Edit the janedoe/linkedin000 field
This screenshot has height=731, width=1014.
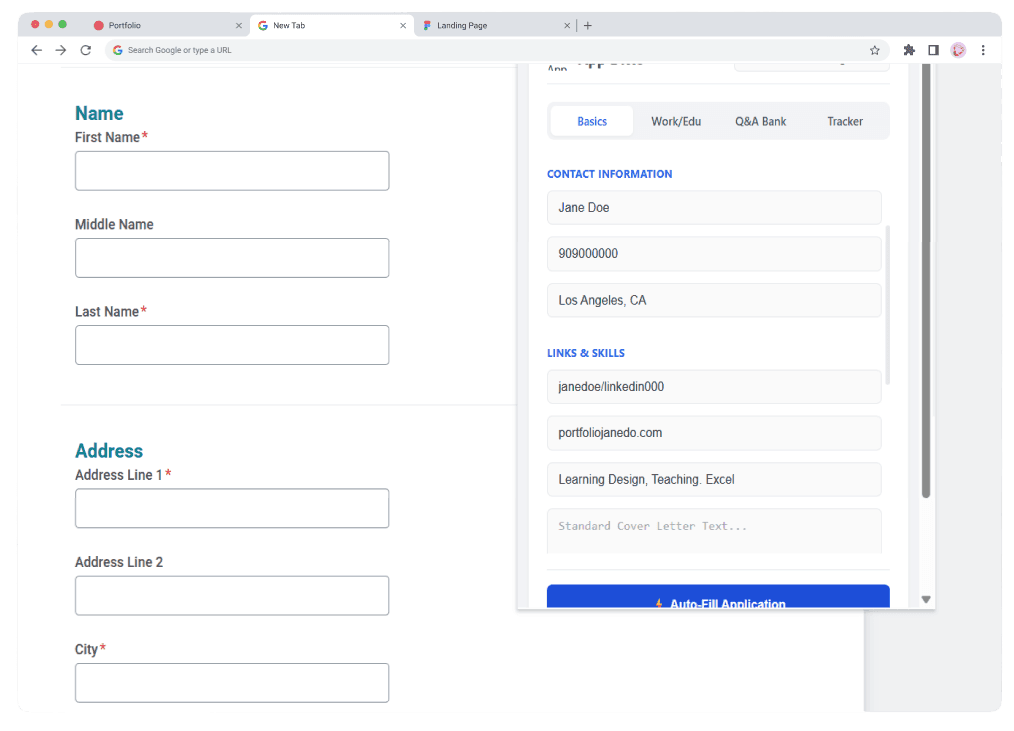click(714, 387)
